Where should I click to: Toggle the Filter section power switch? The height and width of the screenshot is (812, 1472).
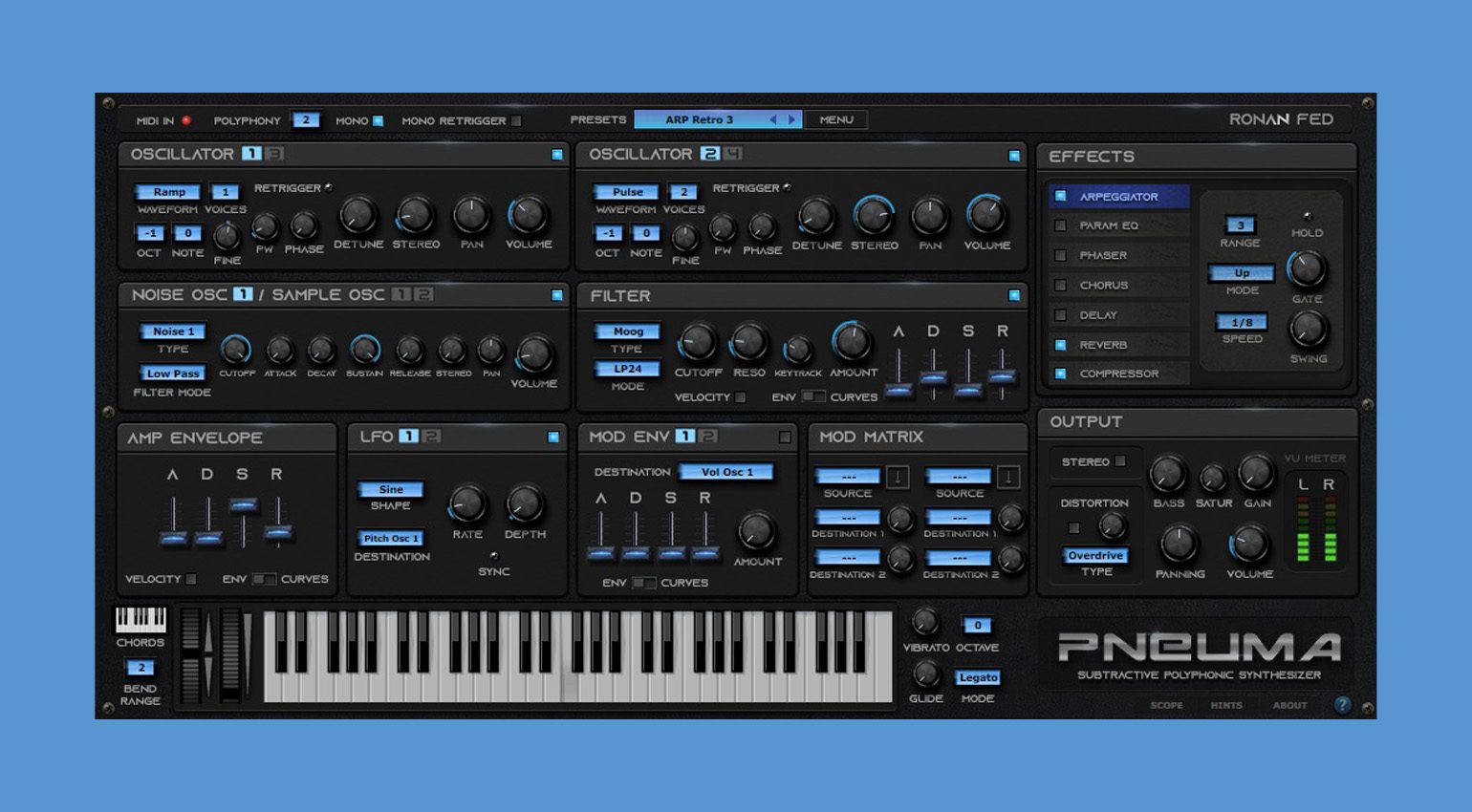tap(1014, 296)
